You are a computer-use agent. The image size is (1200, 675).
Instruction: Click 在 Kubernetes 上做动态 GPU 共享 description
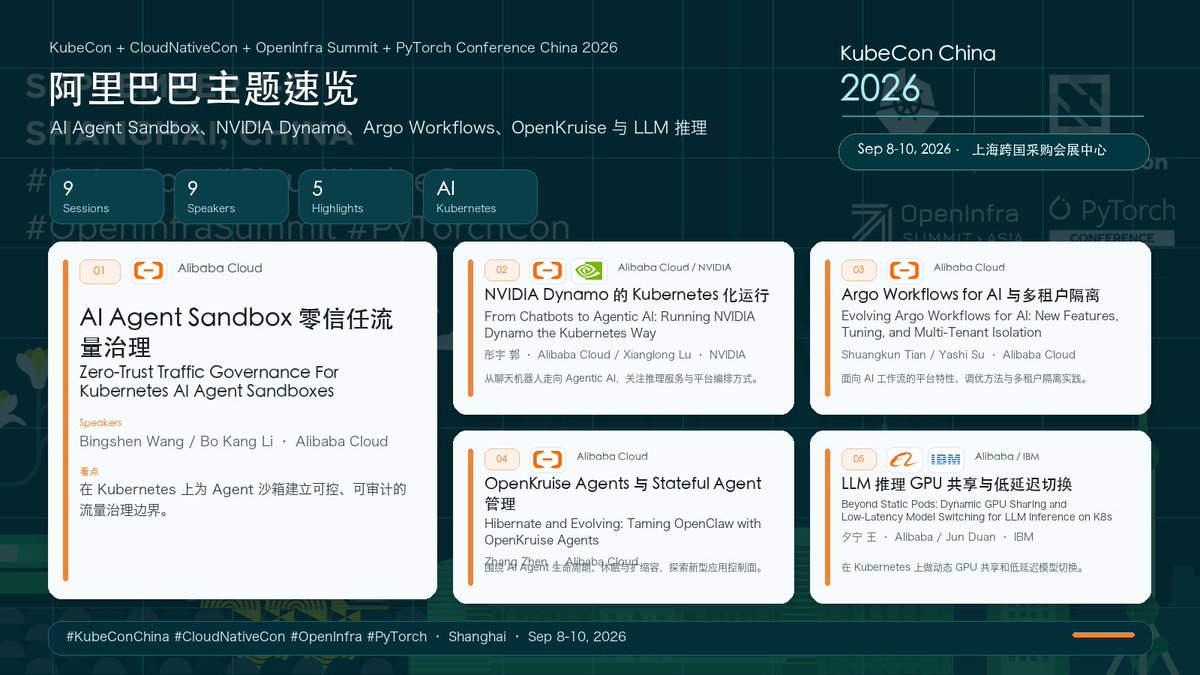click(x=963, y=568)
